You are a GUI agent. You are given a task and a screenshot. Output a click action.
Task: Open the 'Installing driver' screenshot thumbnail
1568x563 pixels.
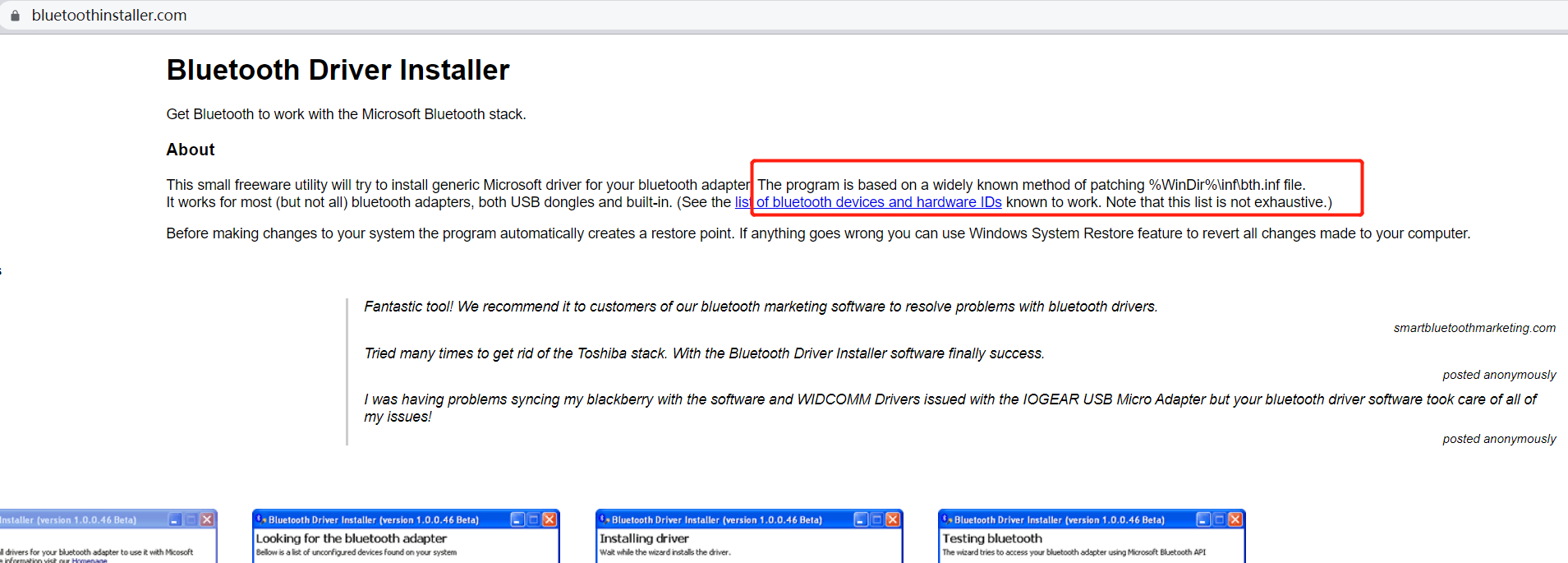coord(749,537)
